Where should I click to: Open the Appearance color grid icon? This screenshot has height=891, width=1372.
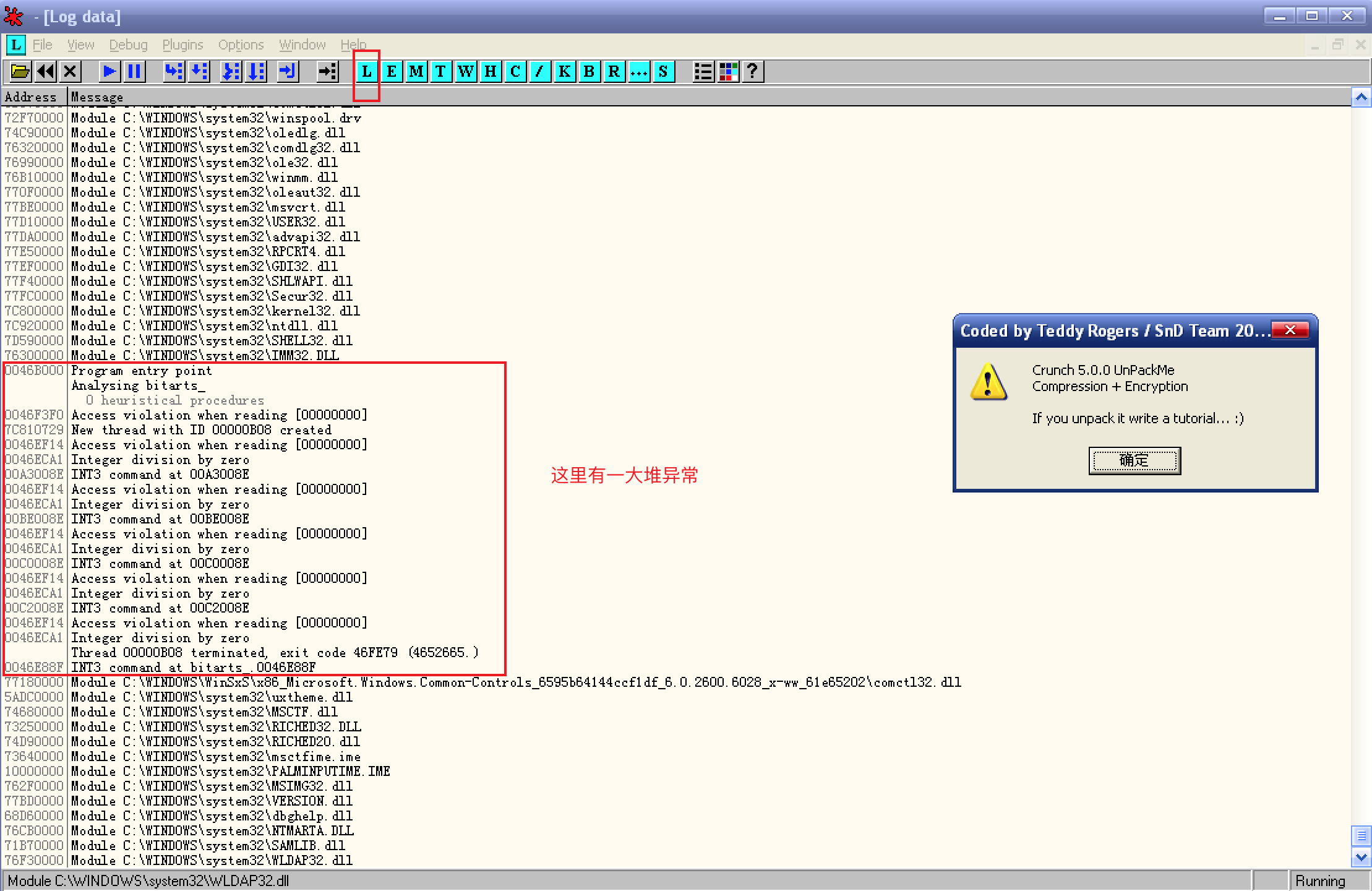[728, 72]
